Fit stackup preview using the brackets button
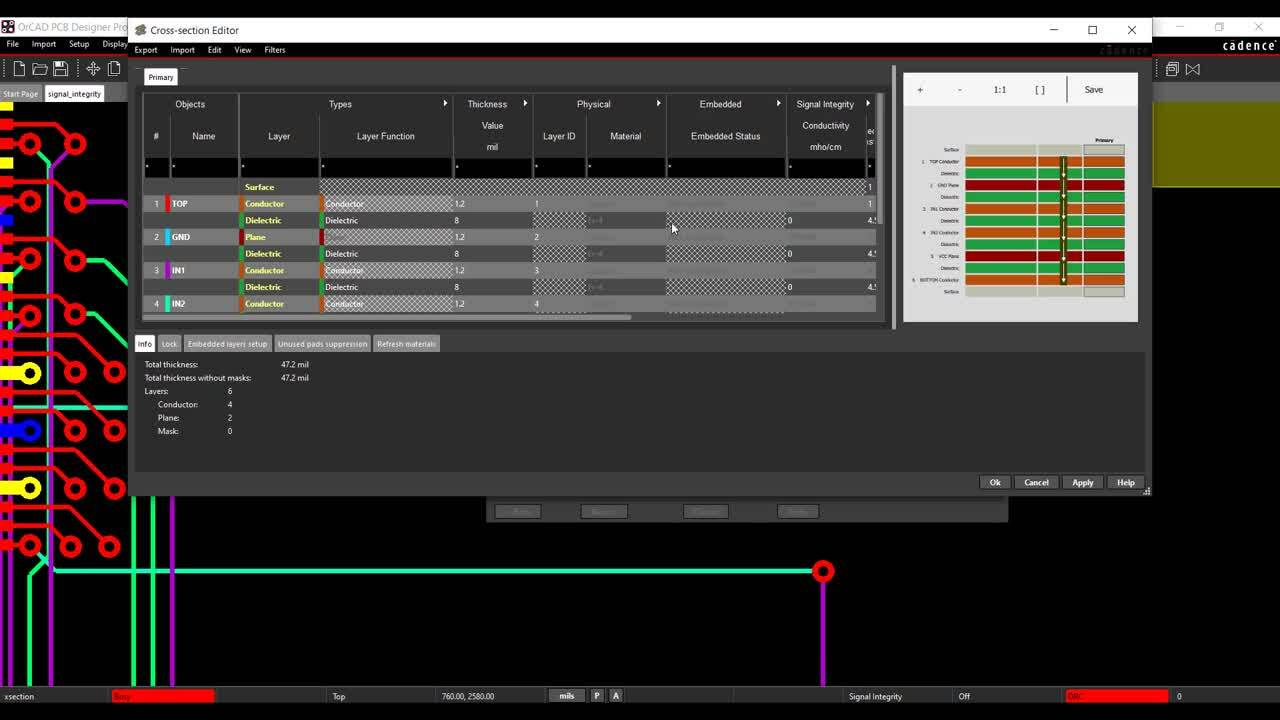Image resolution: width=1280 pixels, height=720 pixels. point(1040,90)
